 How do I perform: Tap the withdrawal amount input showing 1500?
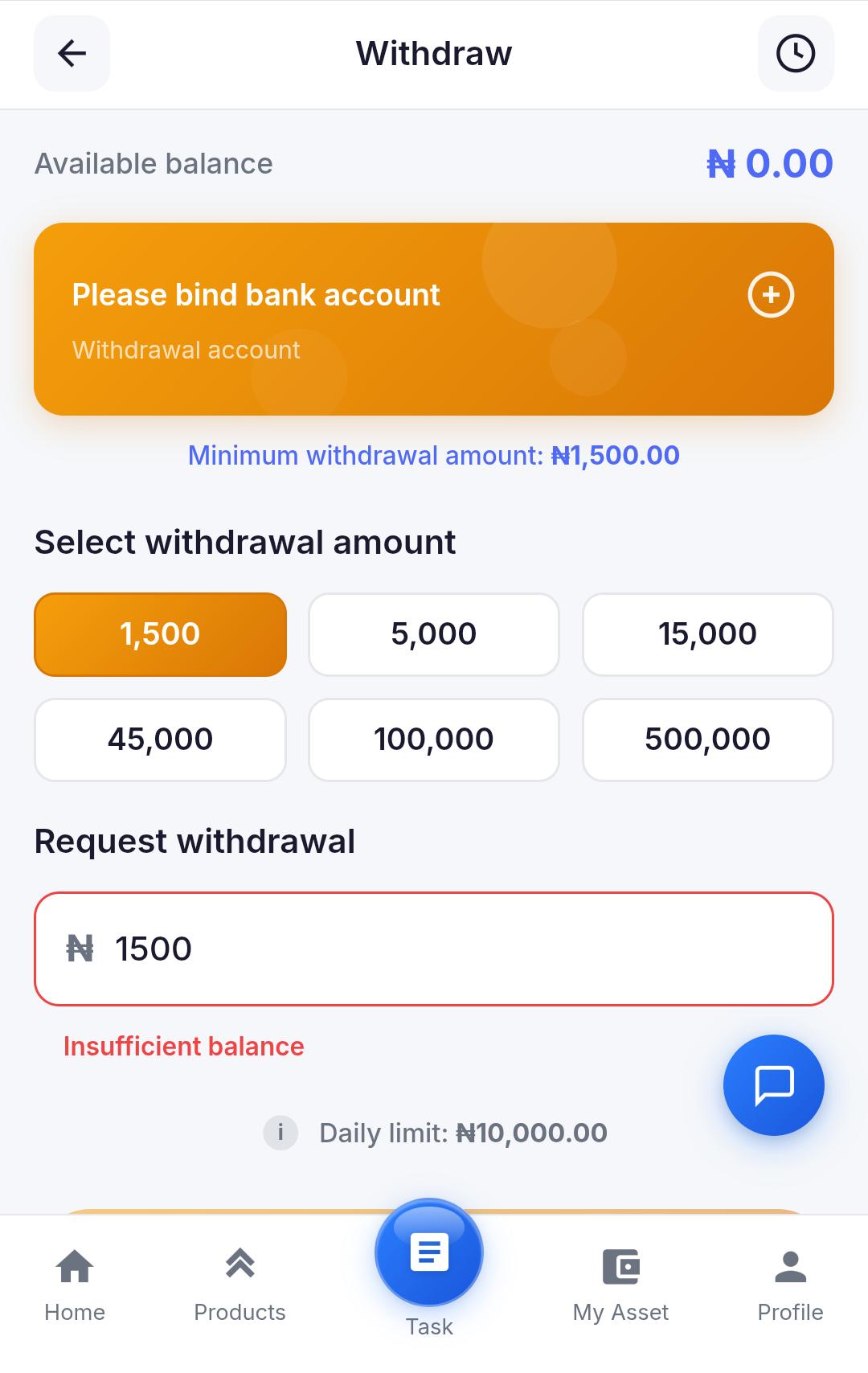coord(434,949)
